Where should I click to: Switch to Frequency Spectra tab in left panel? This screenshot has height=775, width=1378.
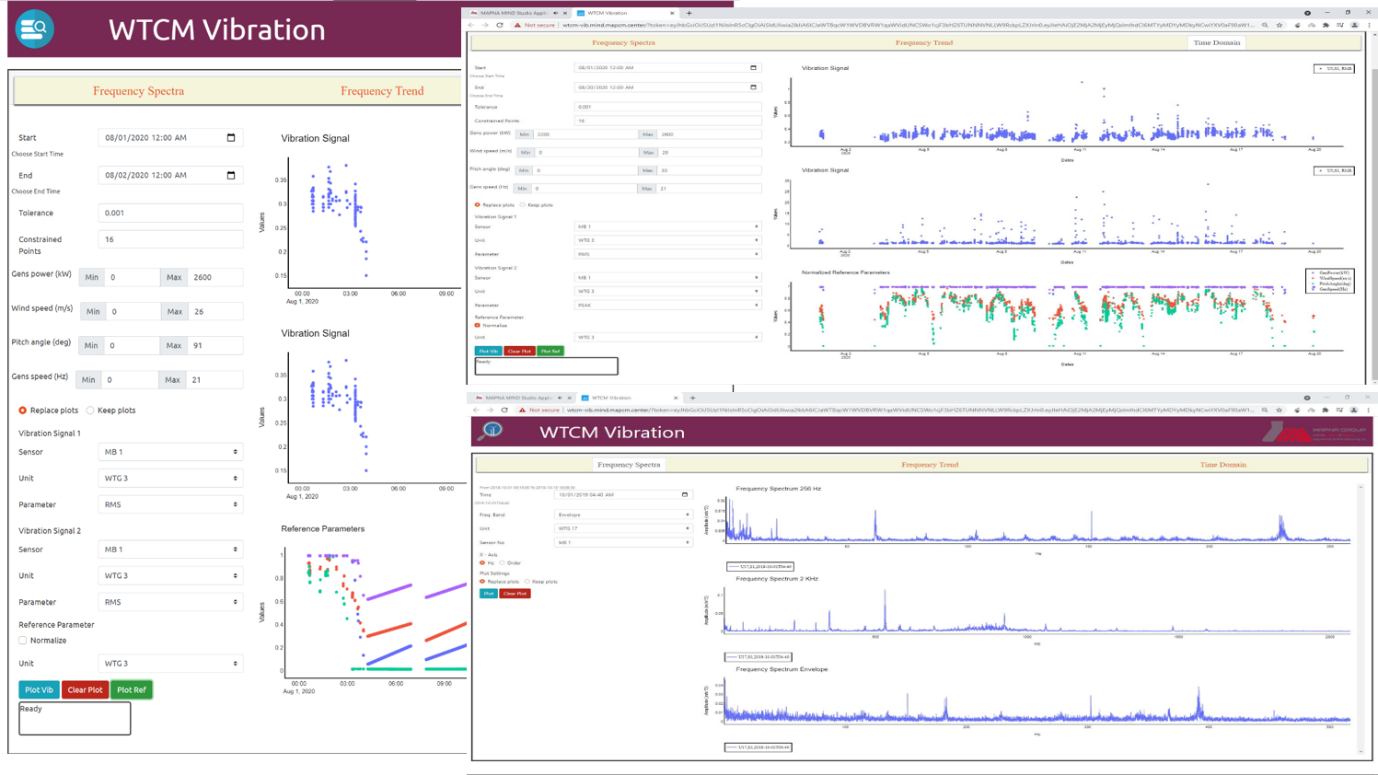pyautogui.click(x=138, y=91)
